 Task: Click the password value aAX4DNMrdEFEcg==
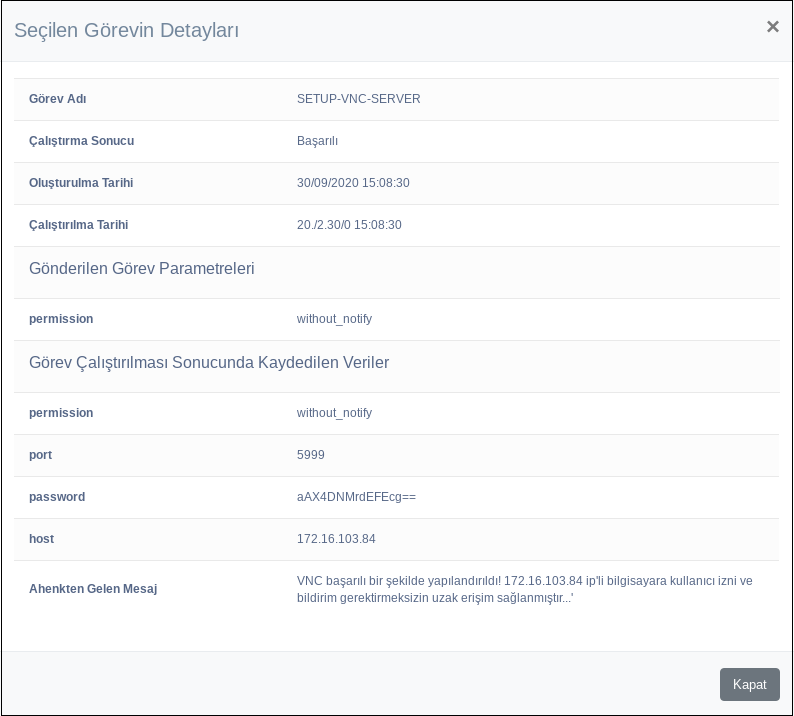coord(356,497)
